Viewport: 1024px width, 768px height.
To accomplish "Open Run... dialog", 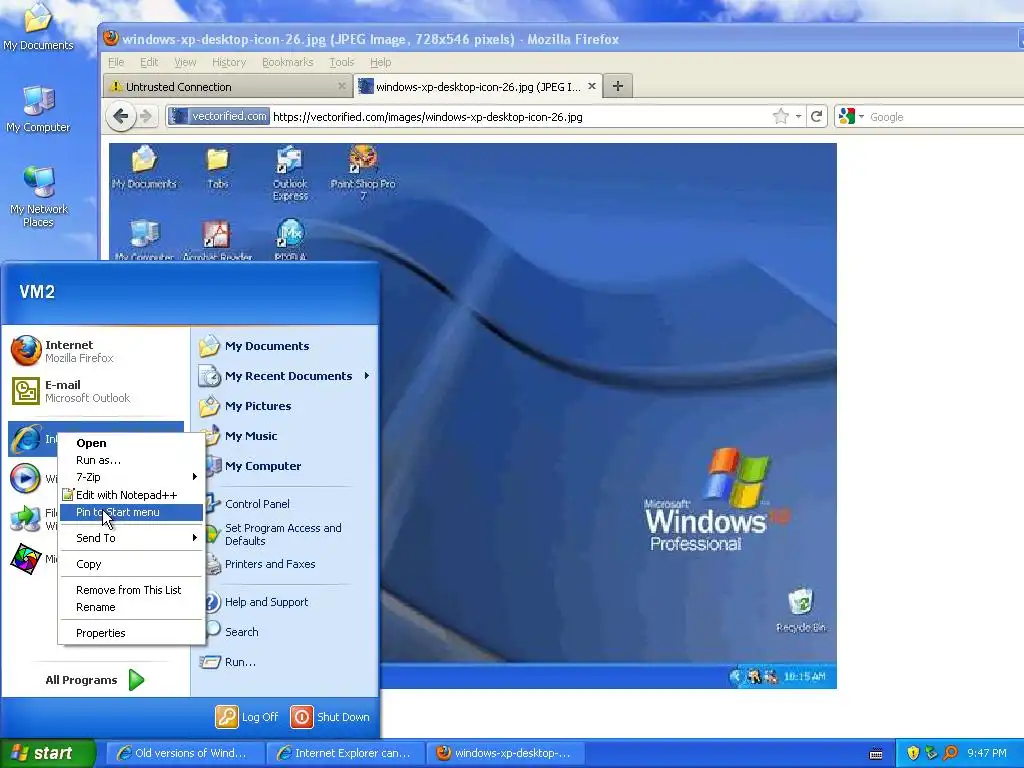I will [284, 662].
